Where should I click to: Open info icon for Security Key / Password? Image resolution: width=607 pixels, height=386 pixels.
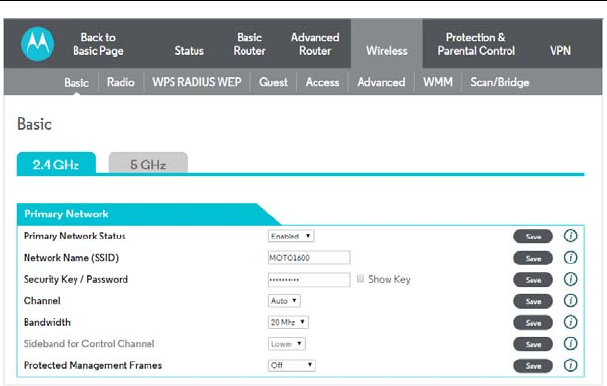click(x=570, y=279)
